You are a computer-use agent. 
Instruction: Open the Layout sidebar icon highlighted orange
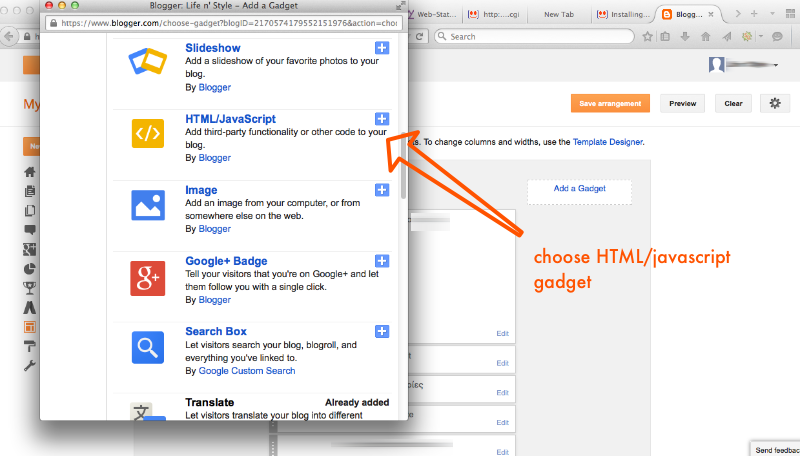coord(30,327)
